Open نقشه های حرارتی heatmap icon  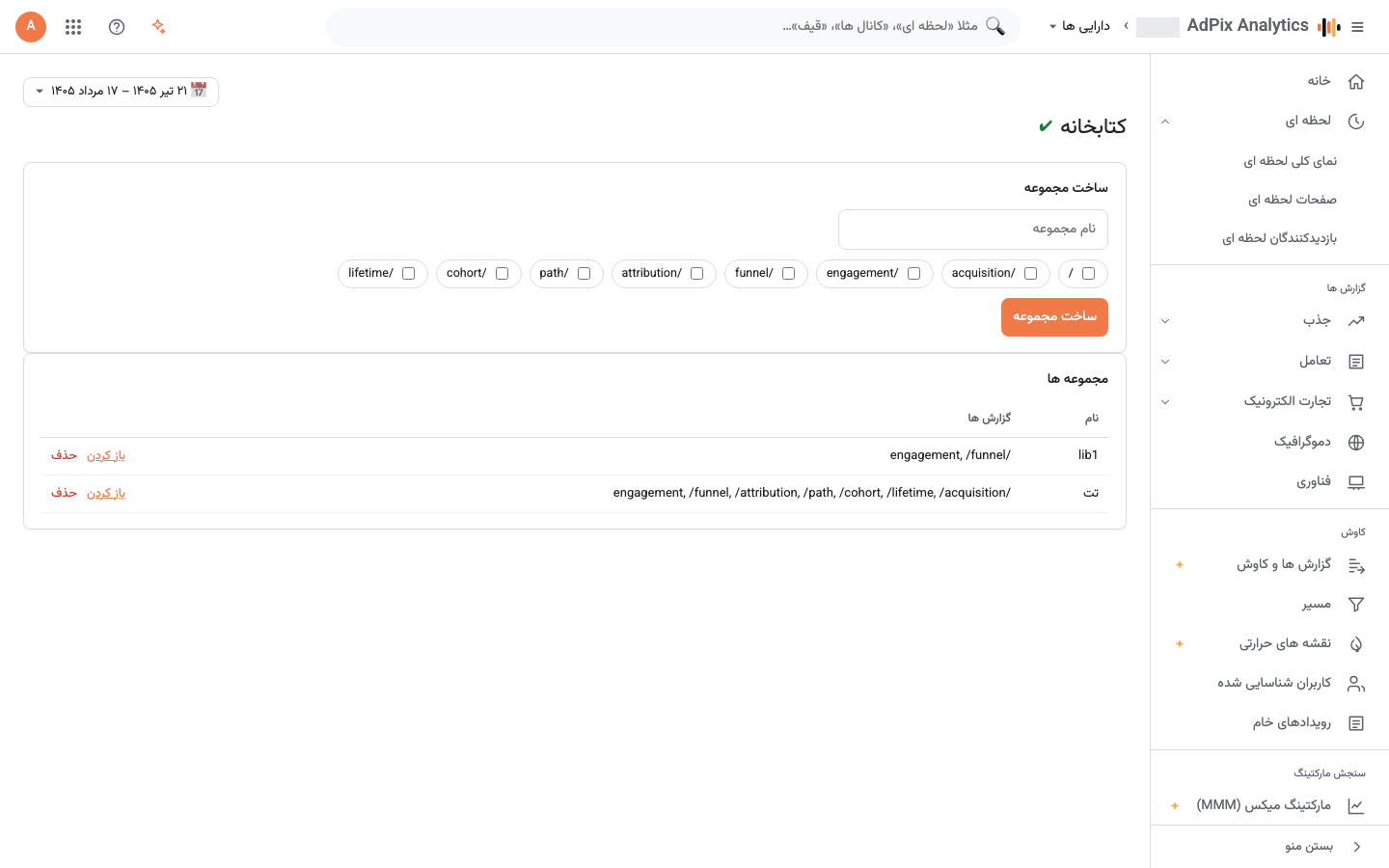pyautogui.click(x=1356, y=644)
